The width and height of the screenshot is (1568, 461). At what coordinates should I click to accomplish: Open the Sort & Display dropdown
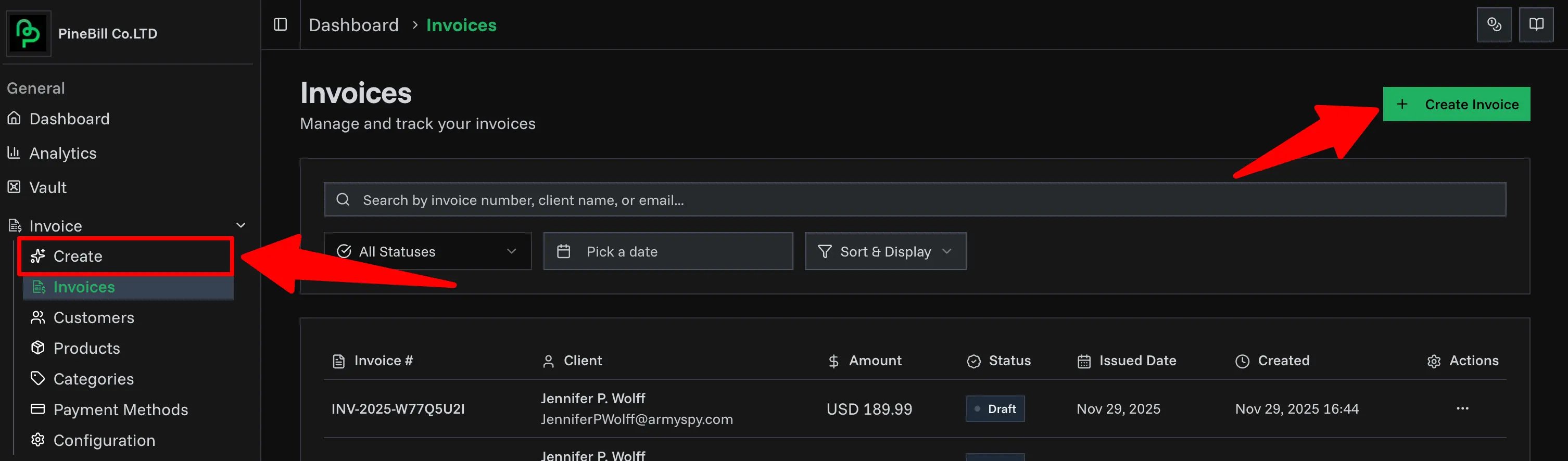(x=884, y=251)
